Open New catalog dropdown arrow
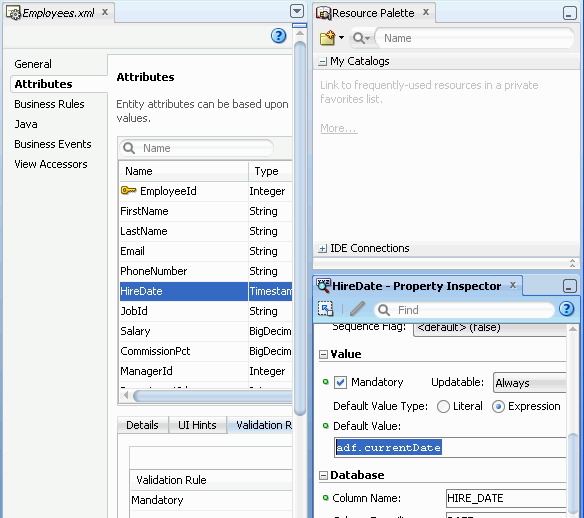Image resolution: width=584 pixels, height=518 pixels. [341, 38]
